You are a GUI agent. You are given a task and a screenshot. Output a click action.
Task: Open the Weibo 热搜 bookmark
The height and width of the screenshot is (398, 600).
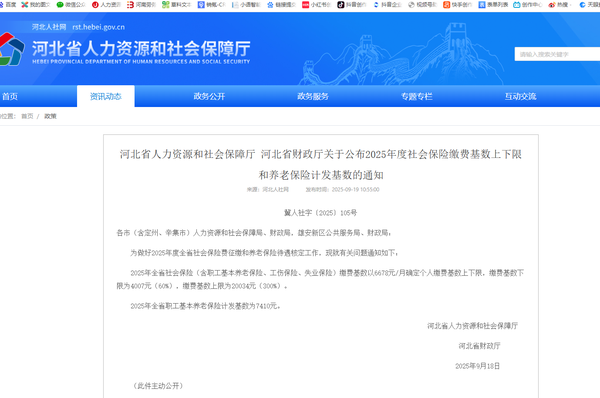tap(560, 5)
